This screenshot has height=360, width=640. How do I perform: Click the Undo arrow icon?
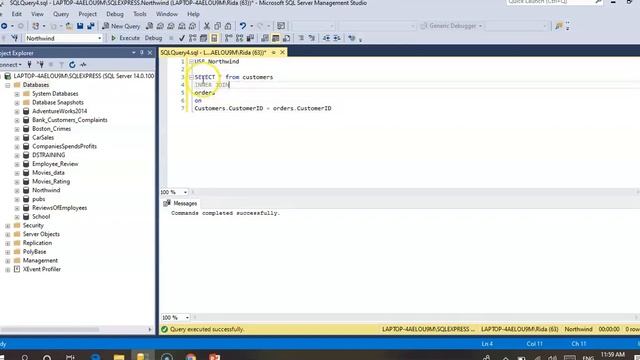243,26
